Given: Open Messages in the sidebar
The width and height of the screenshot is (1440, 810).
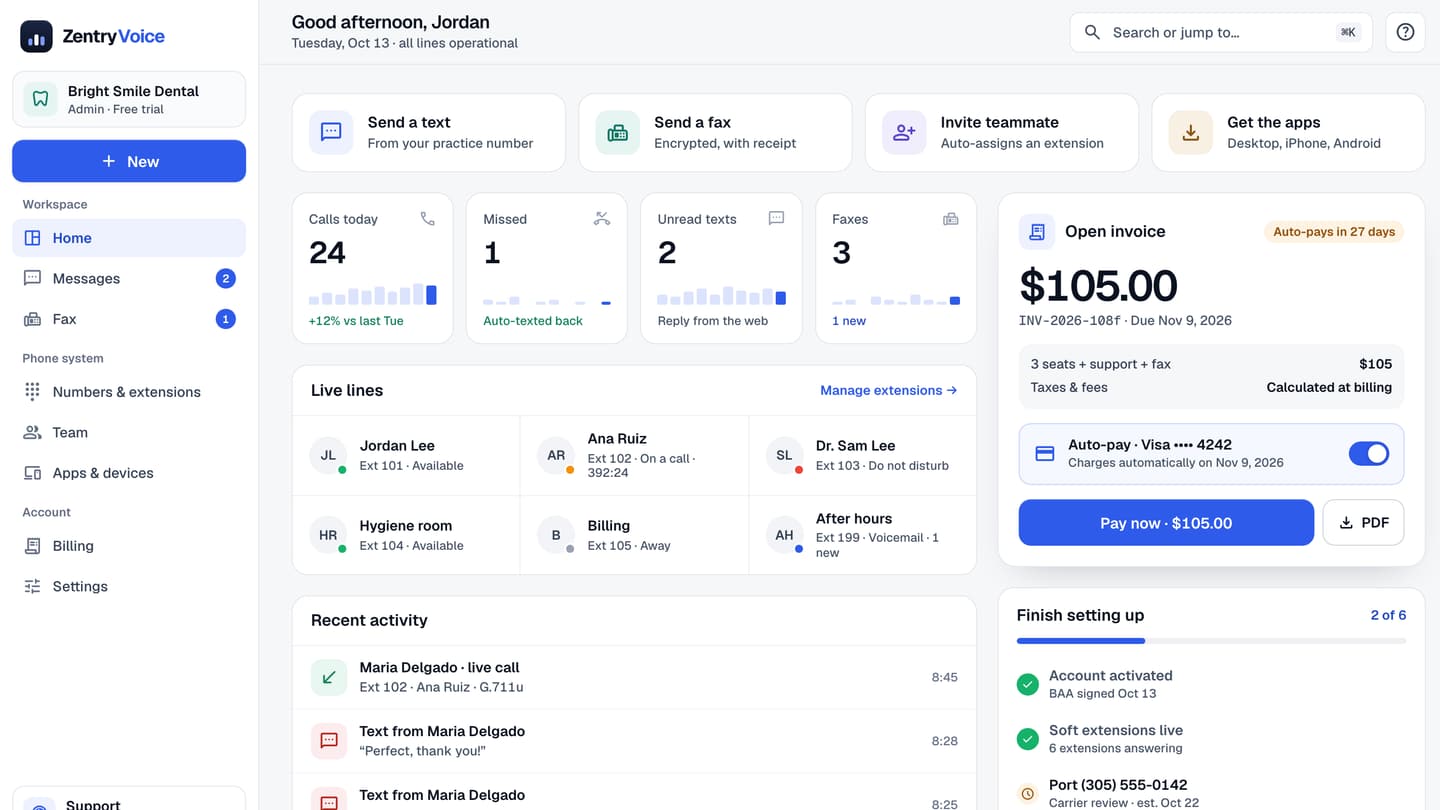Looking at the screenshot, I should tap(129, 278).
